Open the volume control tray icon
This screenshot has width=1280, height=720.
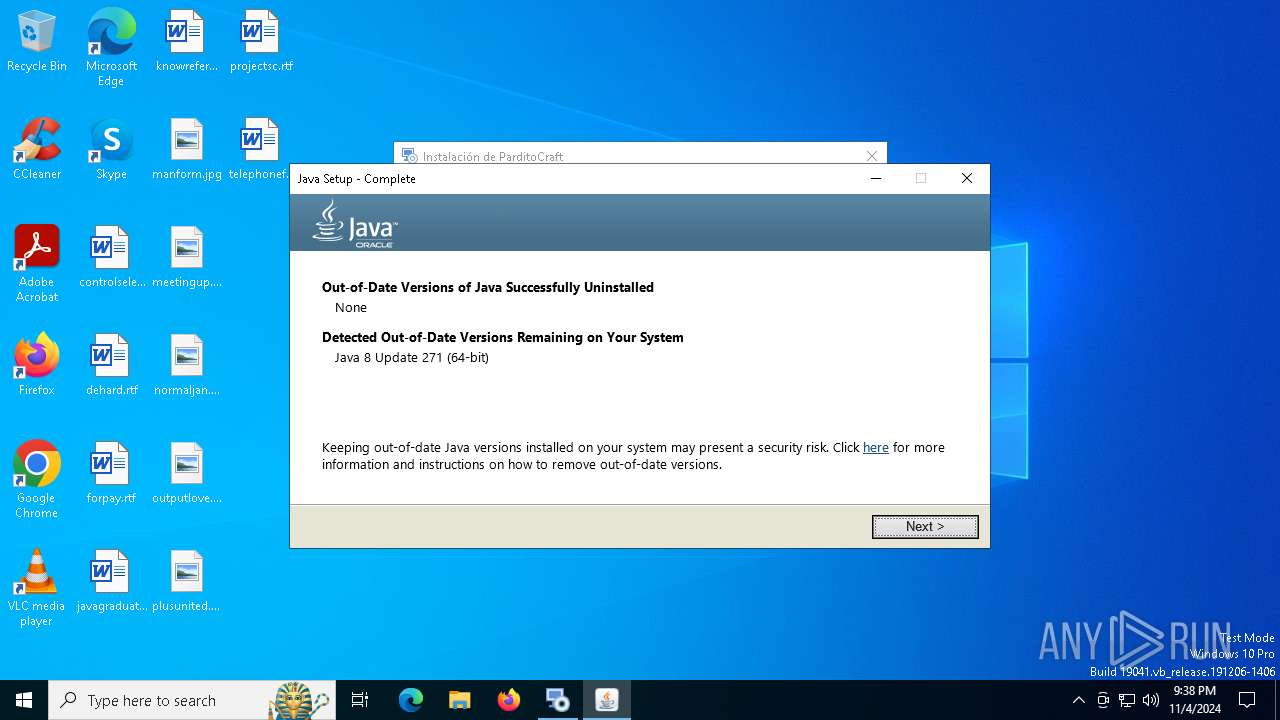pos(1151,700)
